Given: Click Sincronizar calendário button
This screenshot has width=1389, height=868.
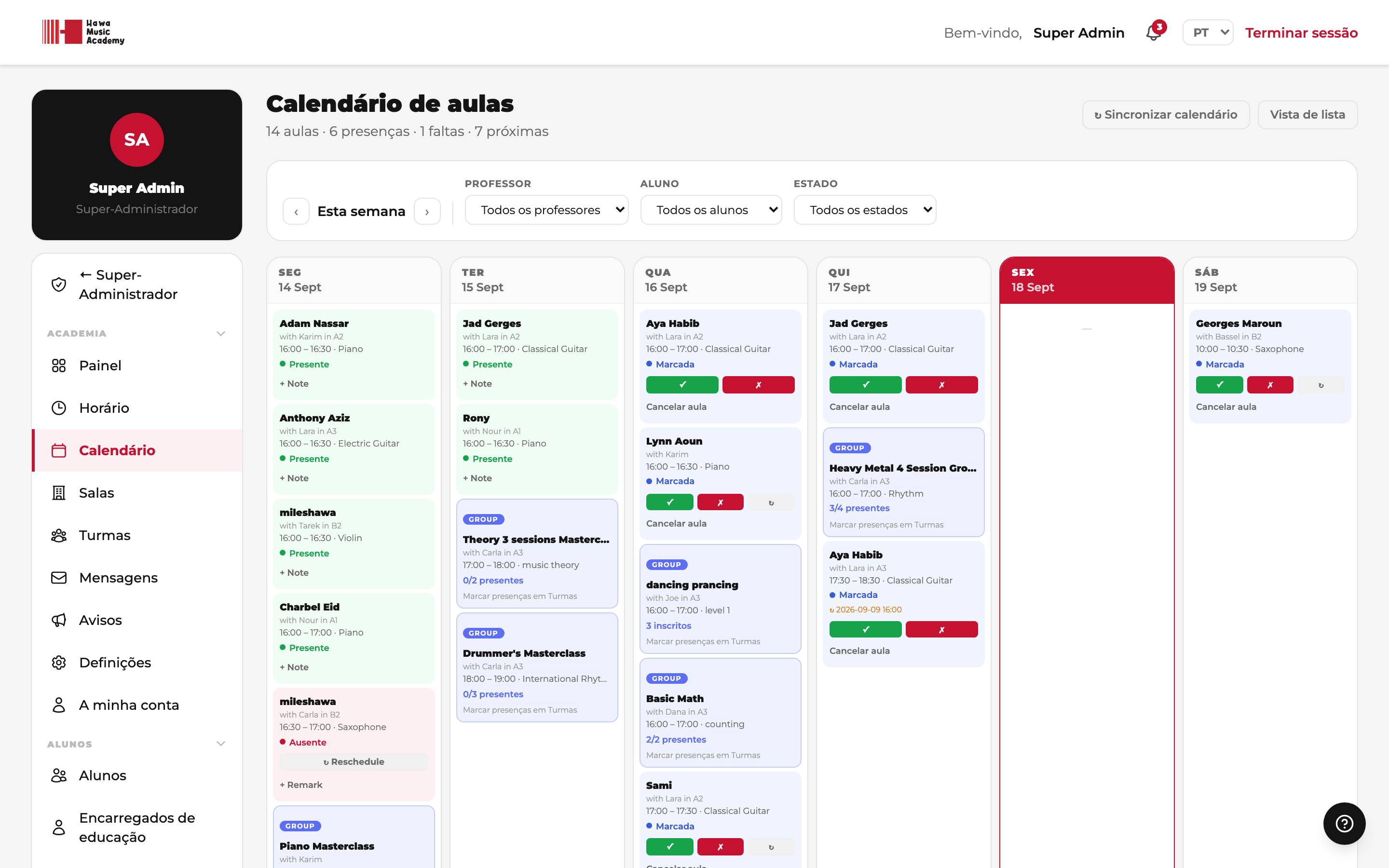Looking at the screenshot, I should pyautogui.click(x=1166, y=115).
